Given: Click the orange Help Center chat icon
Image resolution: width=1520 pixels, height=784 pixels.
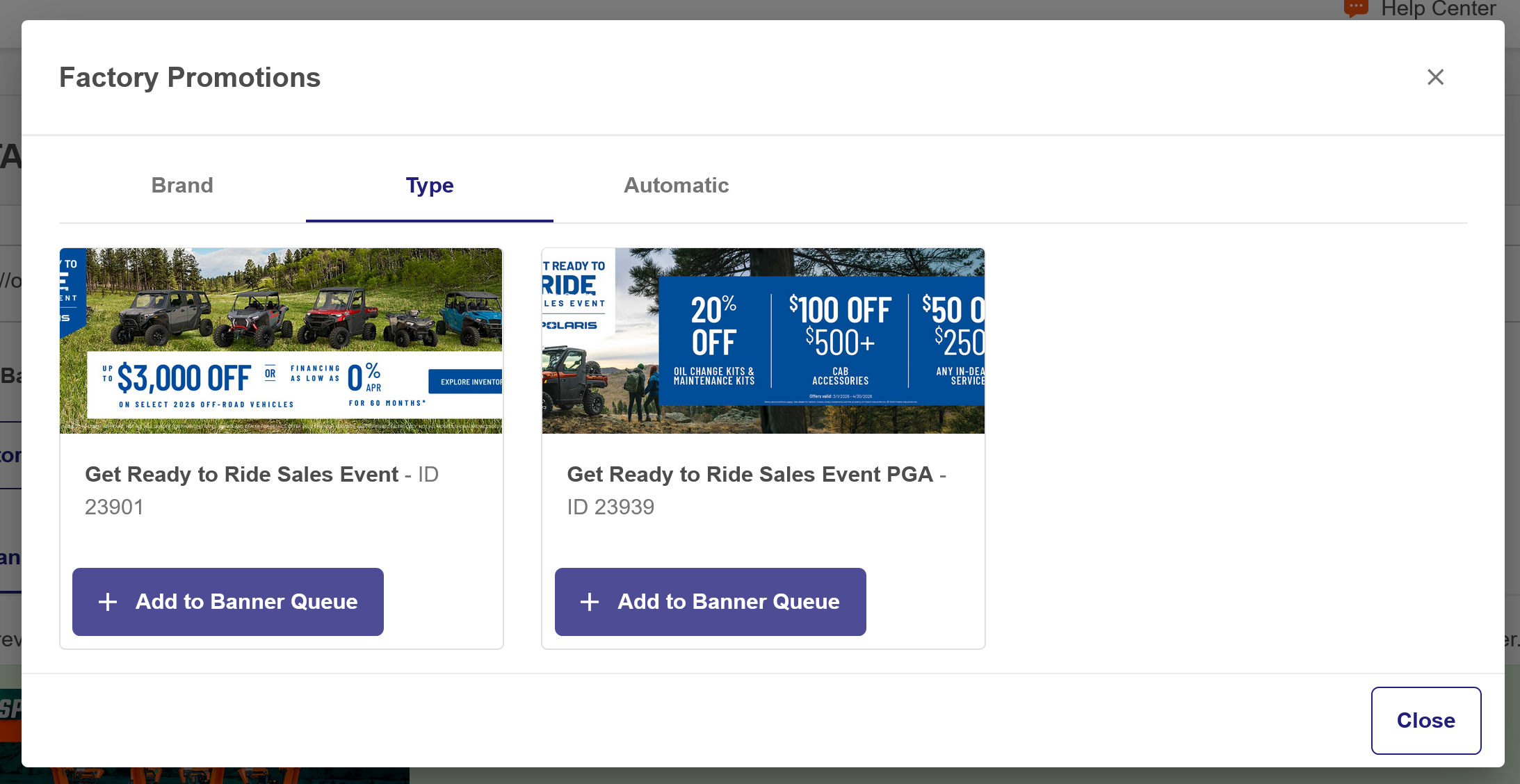Looking at the screenshot, I should (1356, 8).
